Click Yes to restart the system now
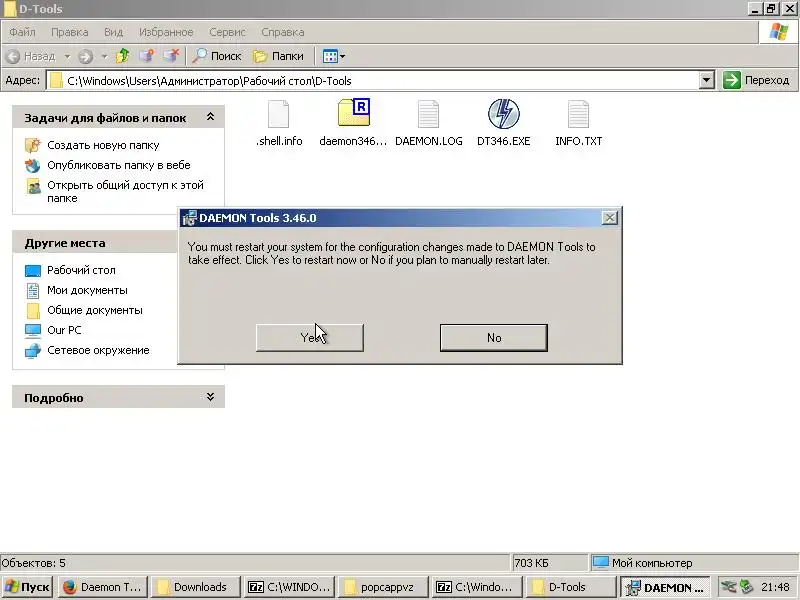The width and height of the screenshot is (800, 600). 310,337
